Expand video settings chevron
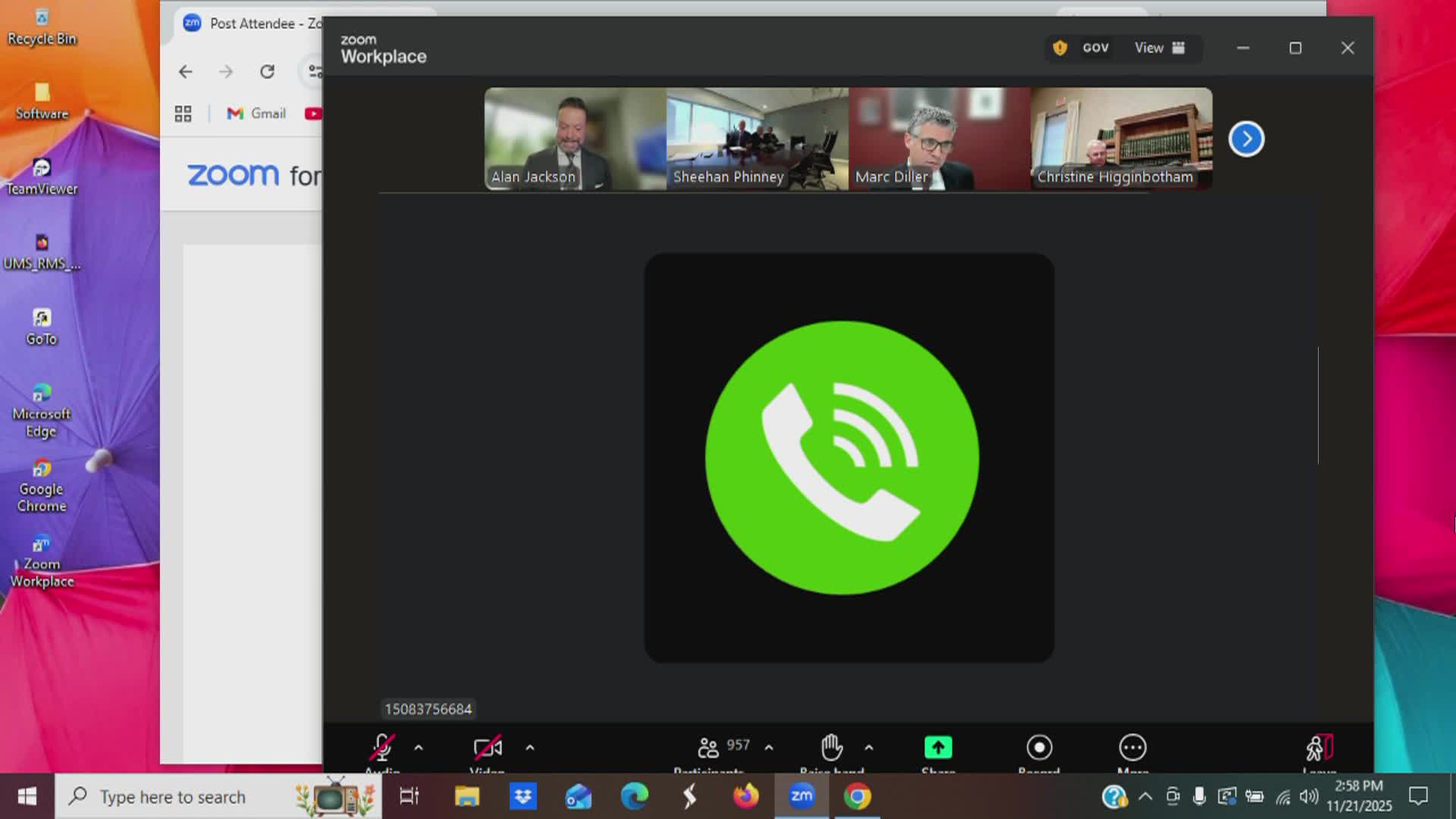1456x819 pixels. point(530,748)
